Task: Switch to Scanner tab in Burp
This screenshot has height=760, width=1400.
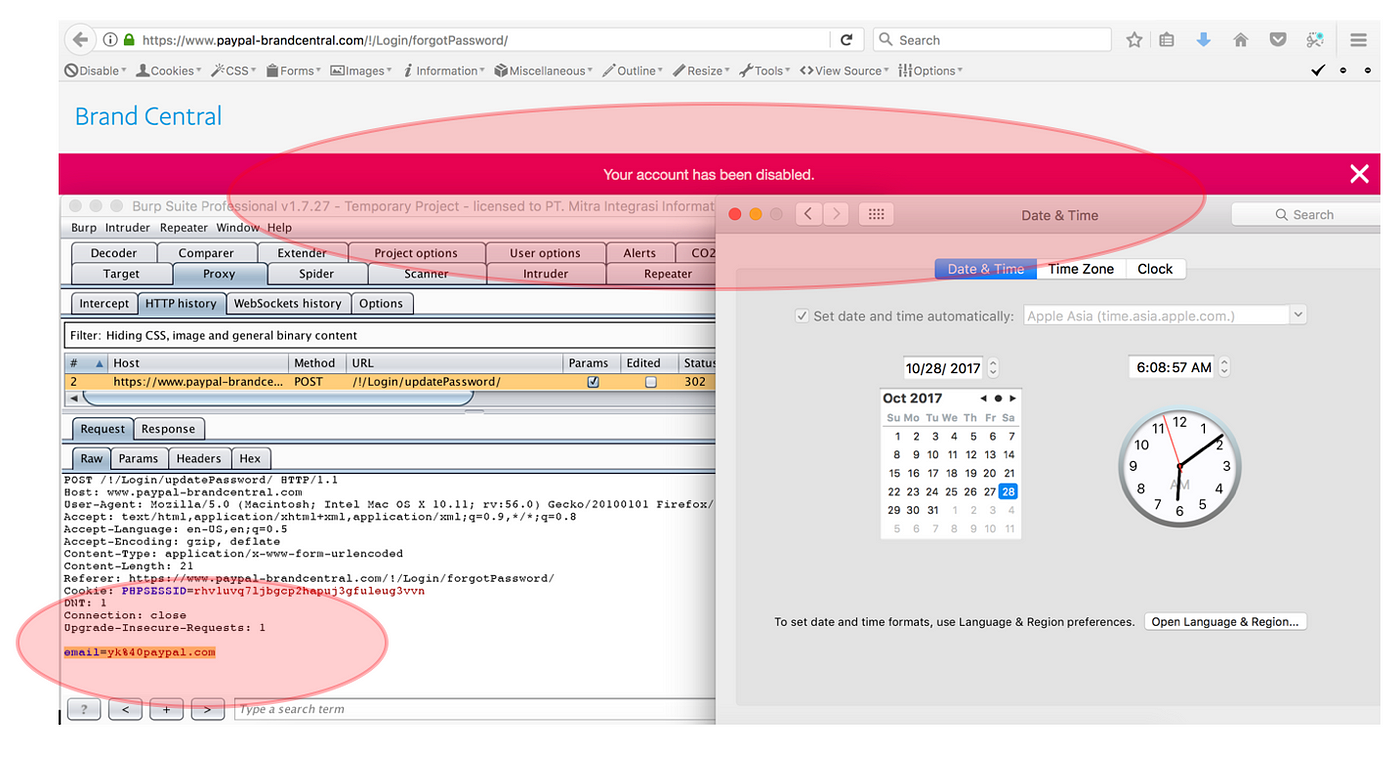Action: point(427,274)
